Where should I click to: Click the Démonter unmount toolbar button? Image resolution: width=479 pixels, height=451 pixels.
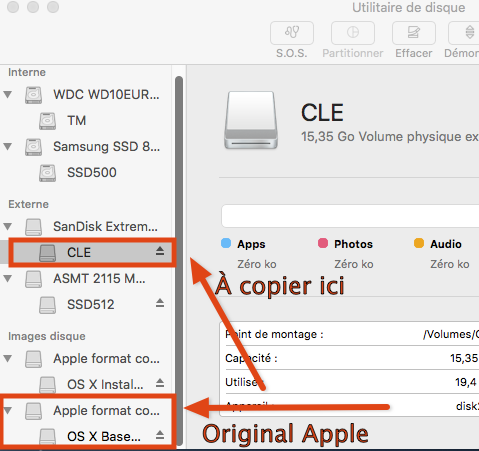464,33
